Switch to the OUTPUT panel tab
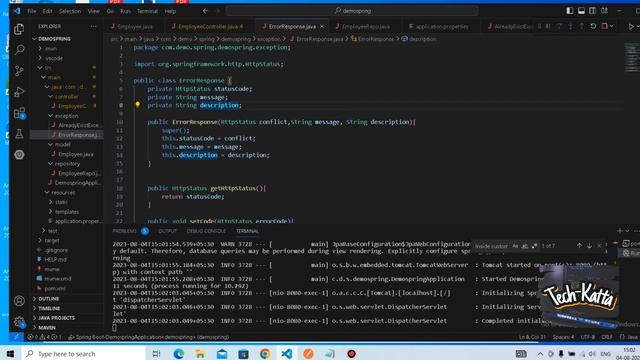Image resolution: width=640 pixels, height=360 pixels. coord(167,231)
